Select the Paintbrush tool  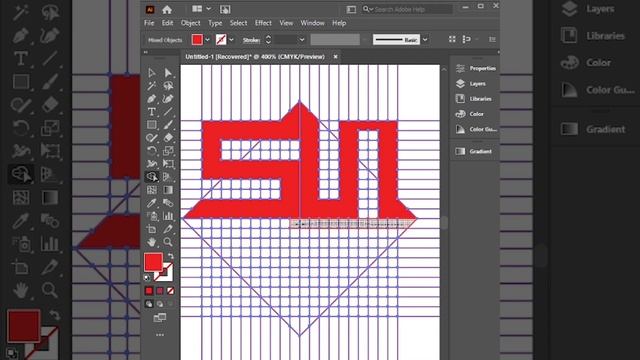tap(168, 125)
